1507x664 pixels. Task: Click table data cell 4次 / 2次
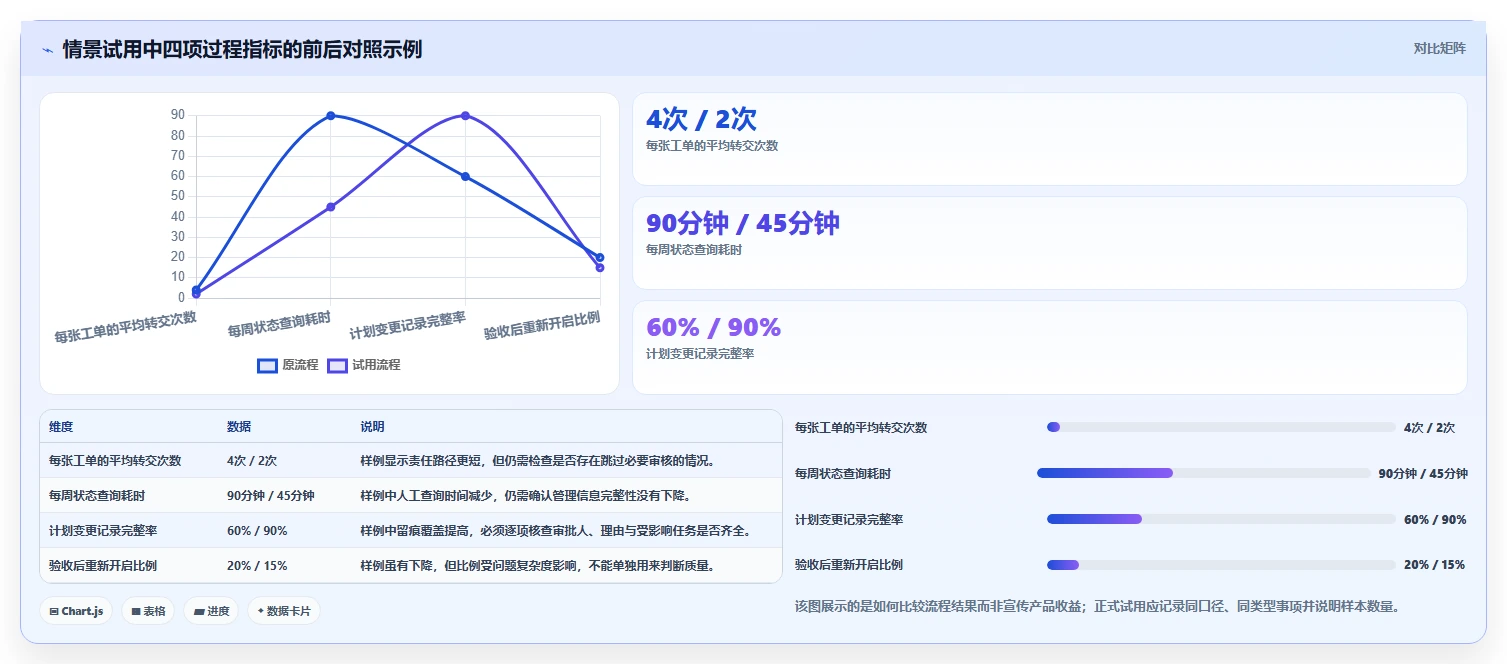[252, 461]
